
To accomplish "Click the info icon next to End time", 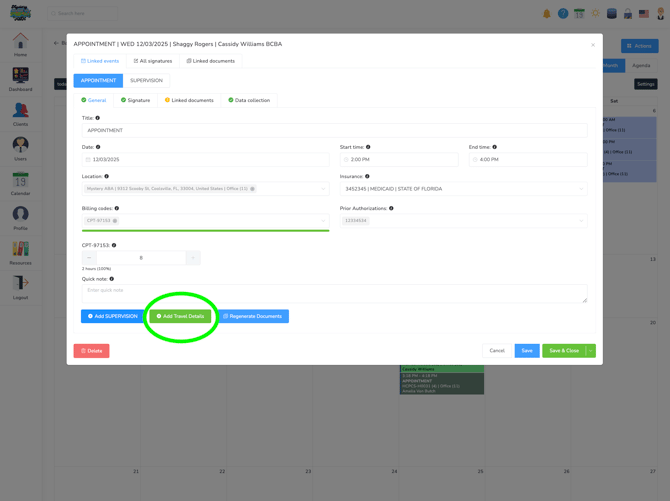I will (x=494, y=147).
